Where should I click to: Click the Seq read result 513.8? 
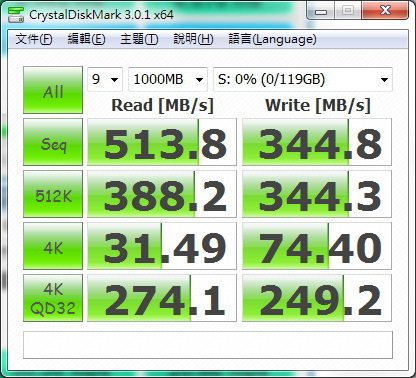click(x=162, y=142)
